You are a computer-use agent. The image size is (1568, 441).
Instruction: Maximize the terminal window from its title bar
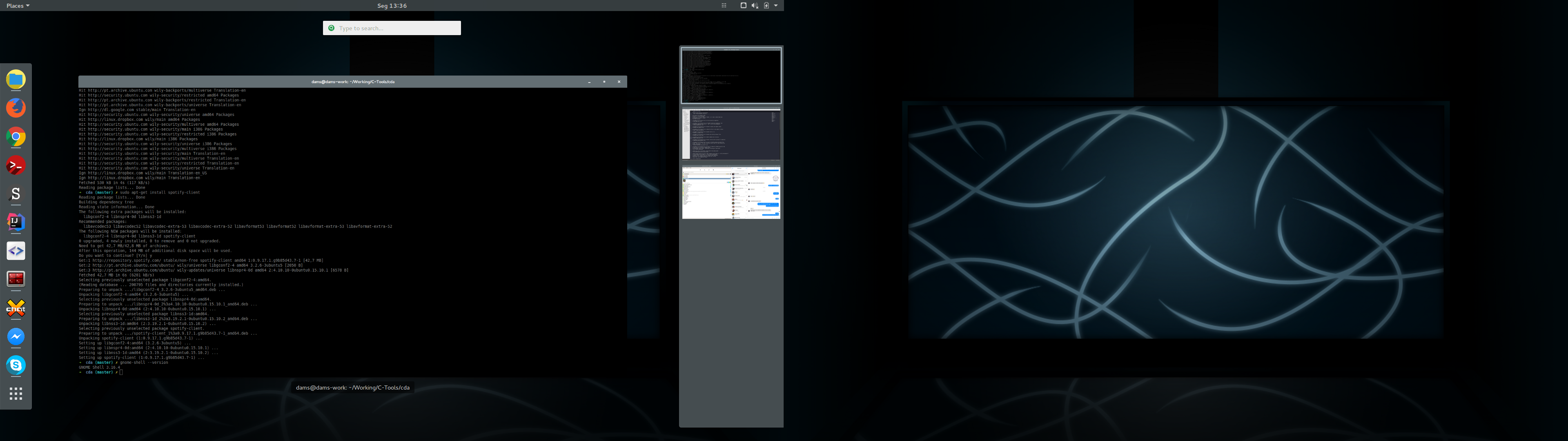coord(604,82)
